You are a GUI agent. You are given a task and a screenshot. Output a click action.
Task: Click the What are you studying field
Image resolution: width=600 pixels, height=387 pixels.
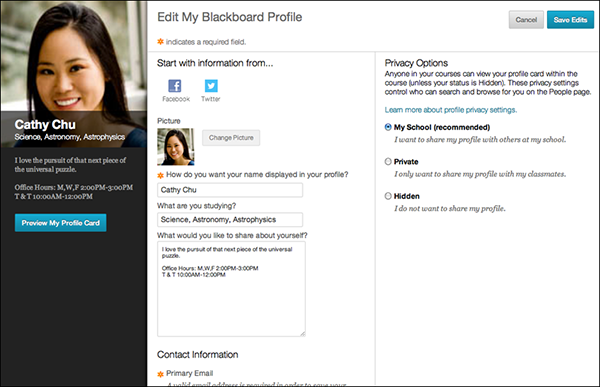click(230, 220)
